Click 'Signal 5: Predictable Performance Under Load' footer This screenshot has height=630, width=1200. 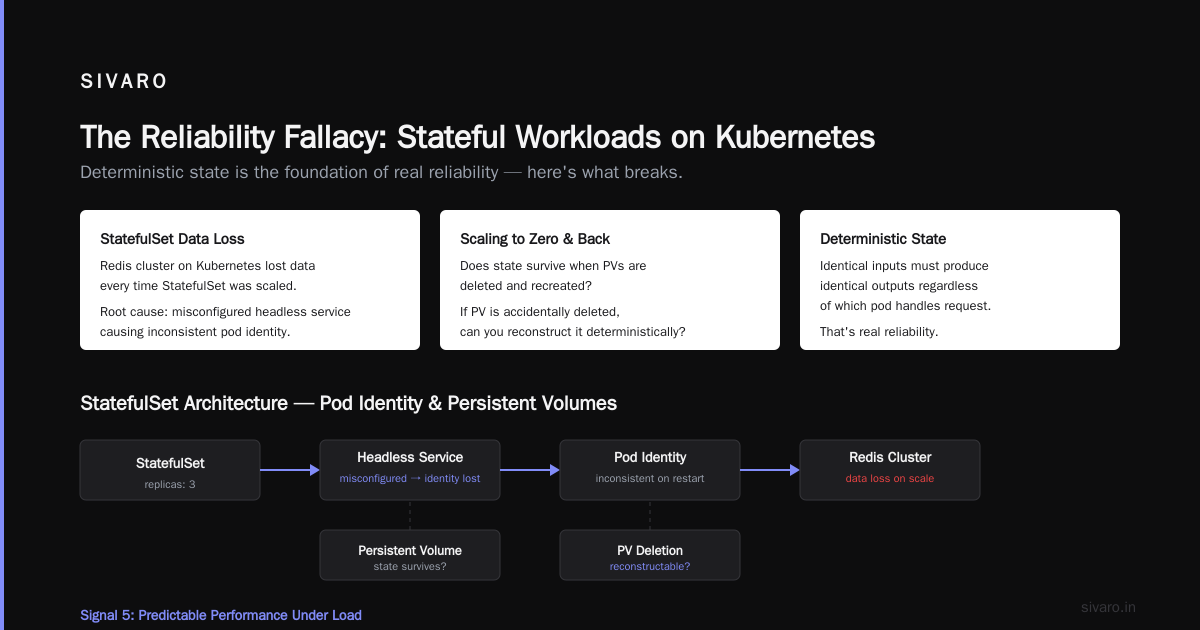(221, 615)
